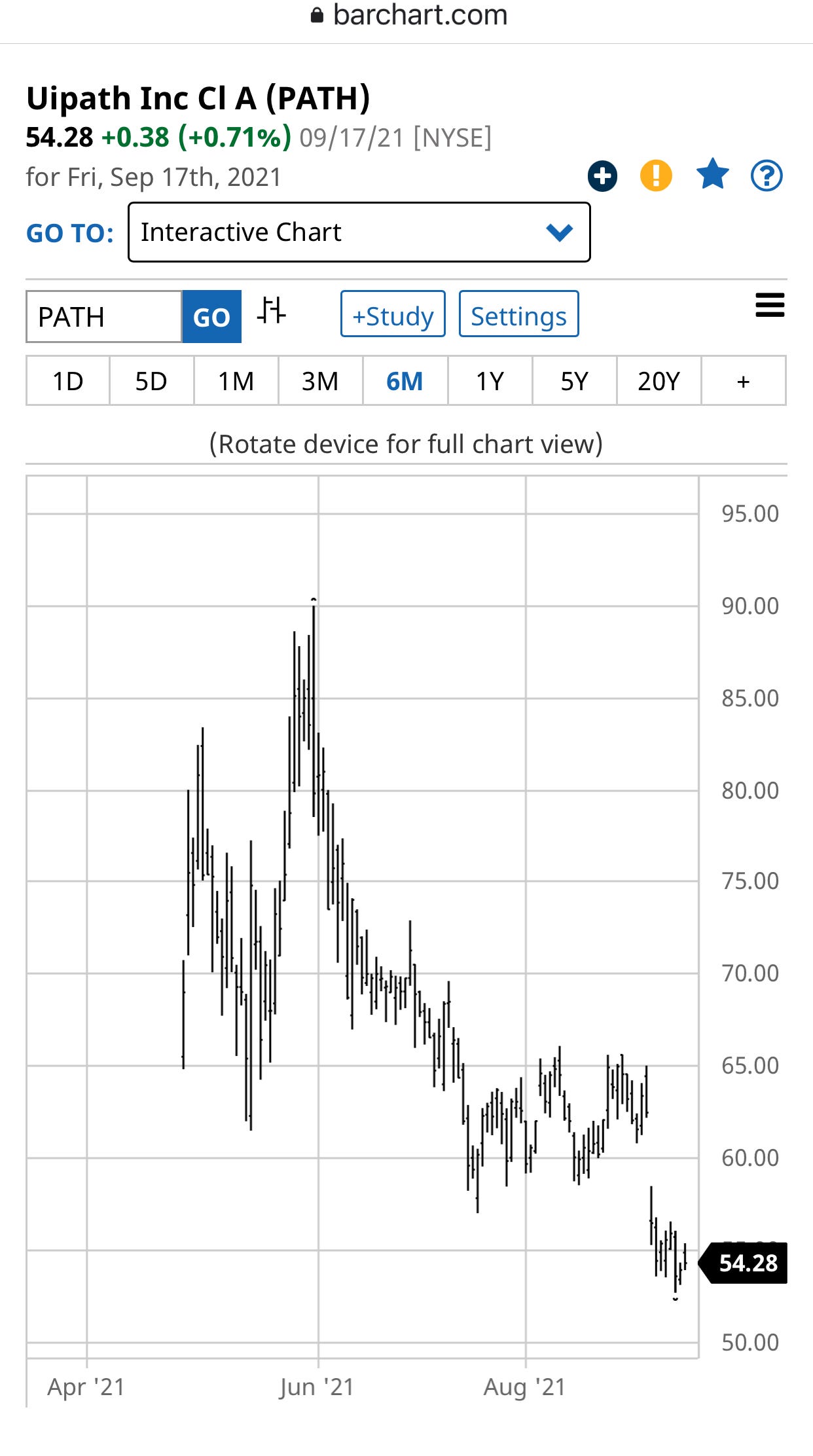The width and height of the screenshot is (813, 1456).
Task: Select the 1M time range tab
Action: pyautogui.click(x=236, y=381)
